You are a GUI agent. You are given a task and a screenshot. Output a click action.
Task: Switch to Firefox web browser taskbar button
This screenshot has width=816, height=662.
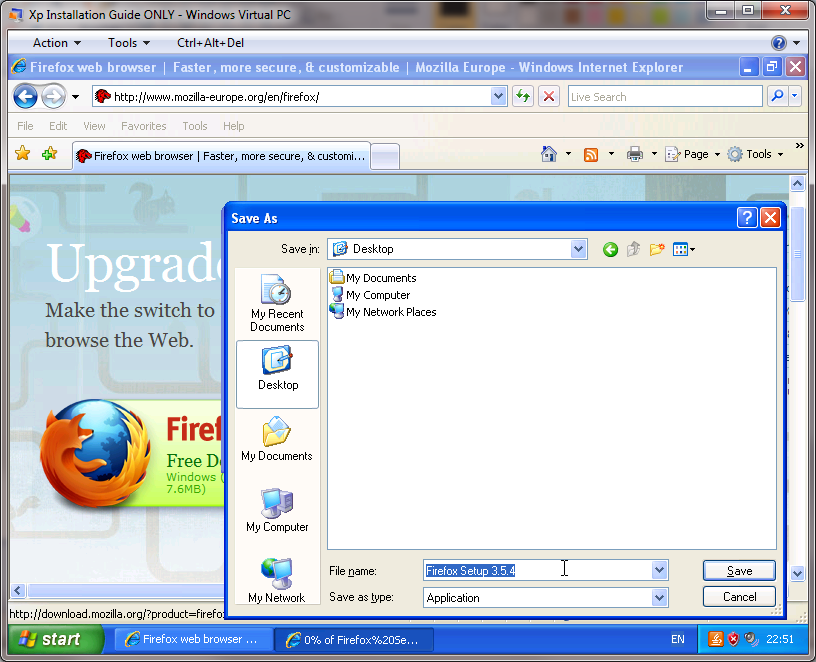click(x=193, y=639)
